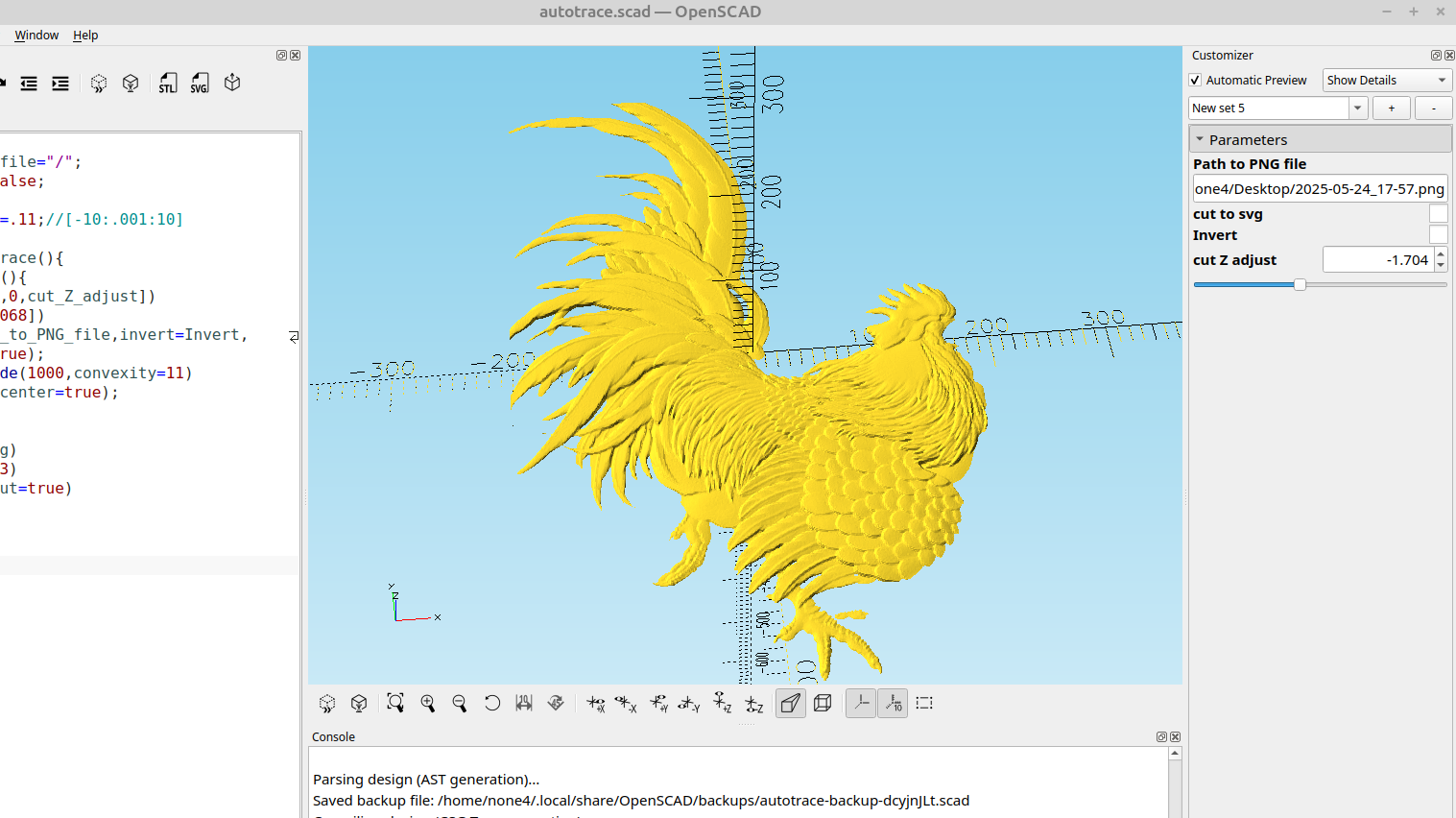Screen dimensions: 1456x818
Task: Export the model as STL
Action: (168, 84)
